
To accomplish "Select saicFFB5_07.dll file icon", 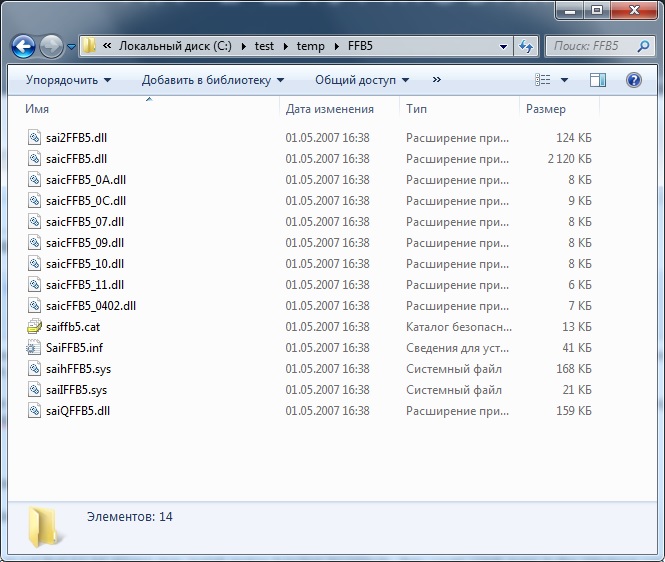I will 34,221.
